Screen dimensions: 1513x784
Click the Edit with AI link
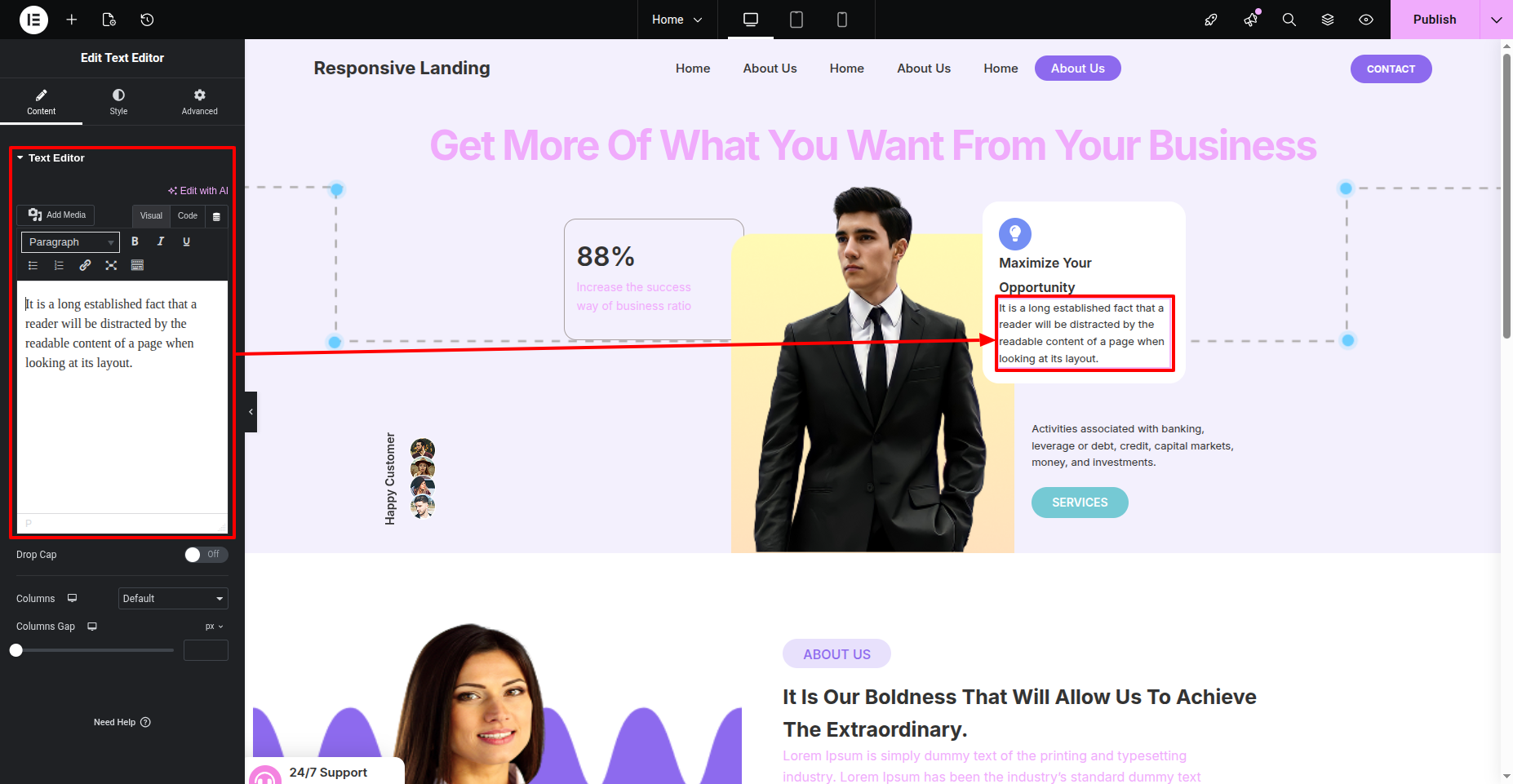198,191
